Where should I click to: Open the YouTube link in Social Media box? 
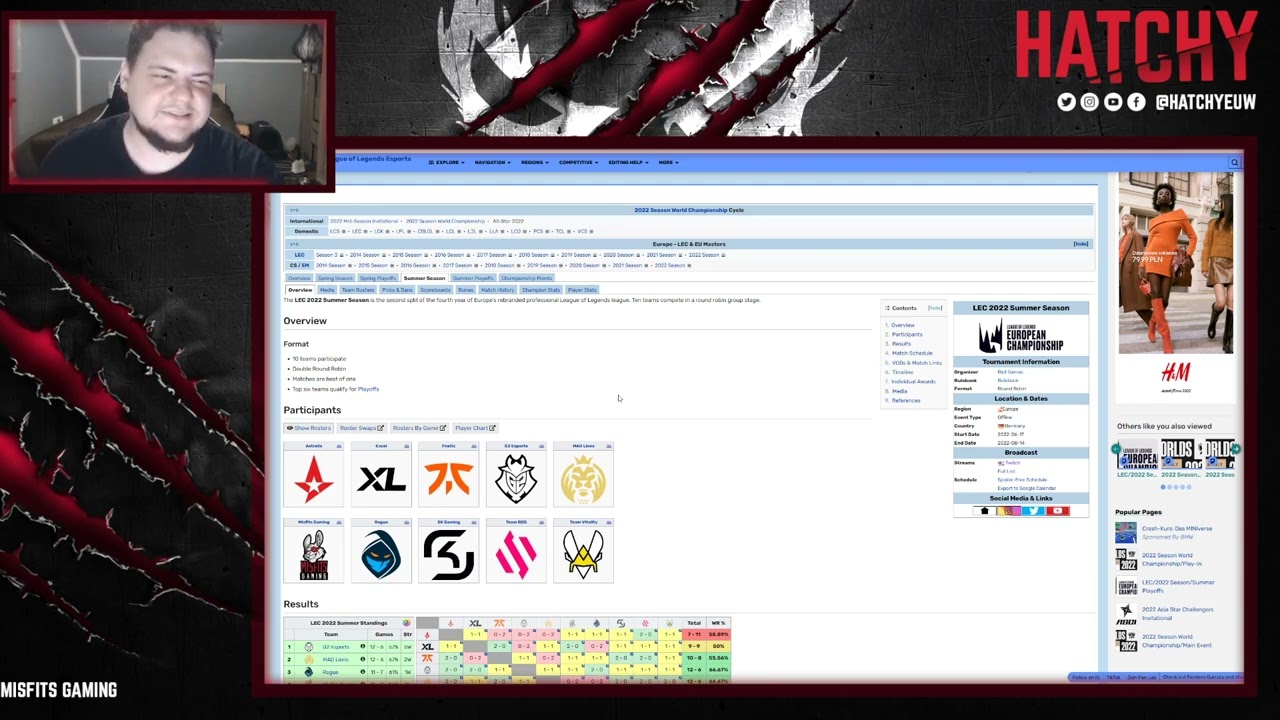pos(1058,511)
